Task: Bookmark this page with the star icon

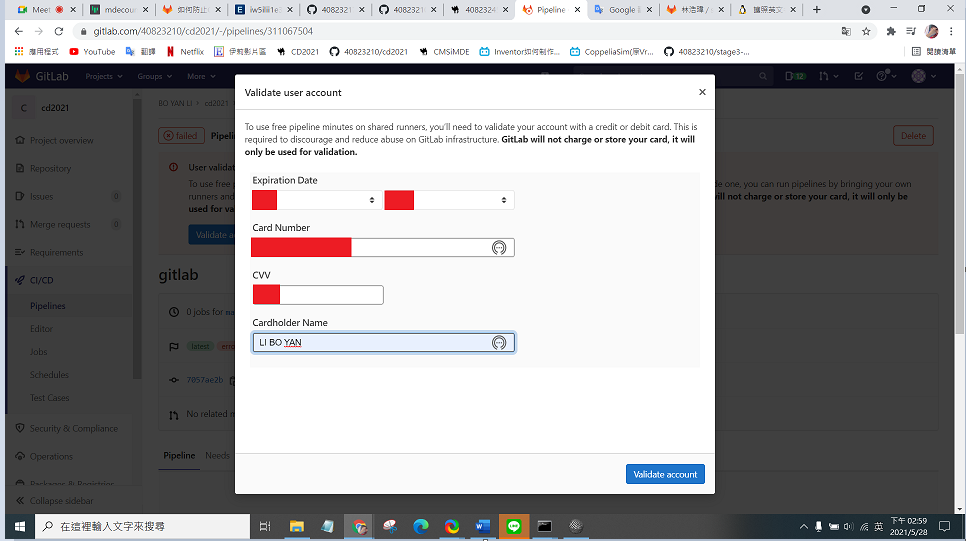Action: [x=866, y=31]
